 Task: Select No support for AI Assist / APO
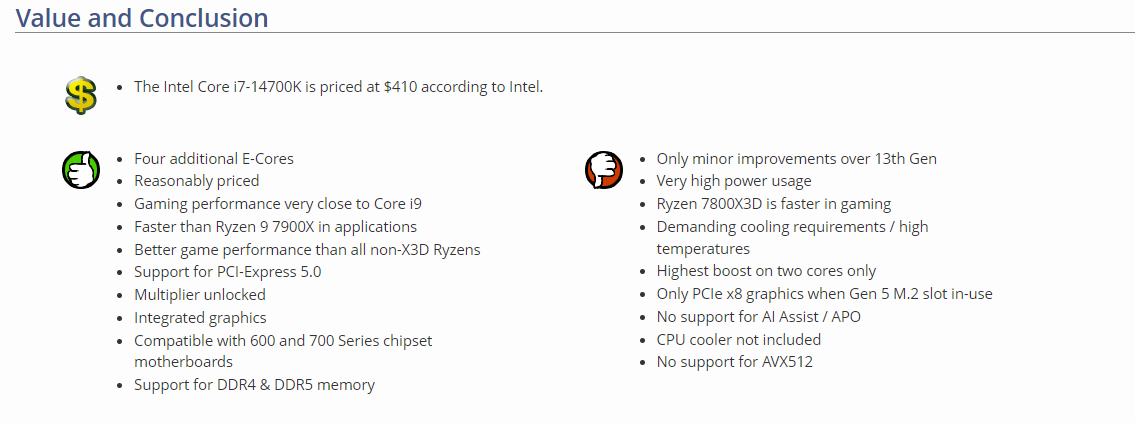tap(758, 317)
